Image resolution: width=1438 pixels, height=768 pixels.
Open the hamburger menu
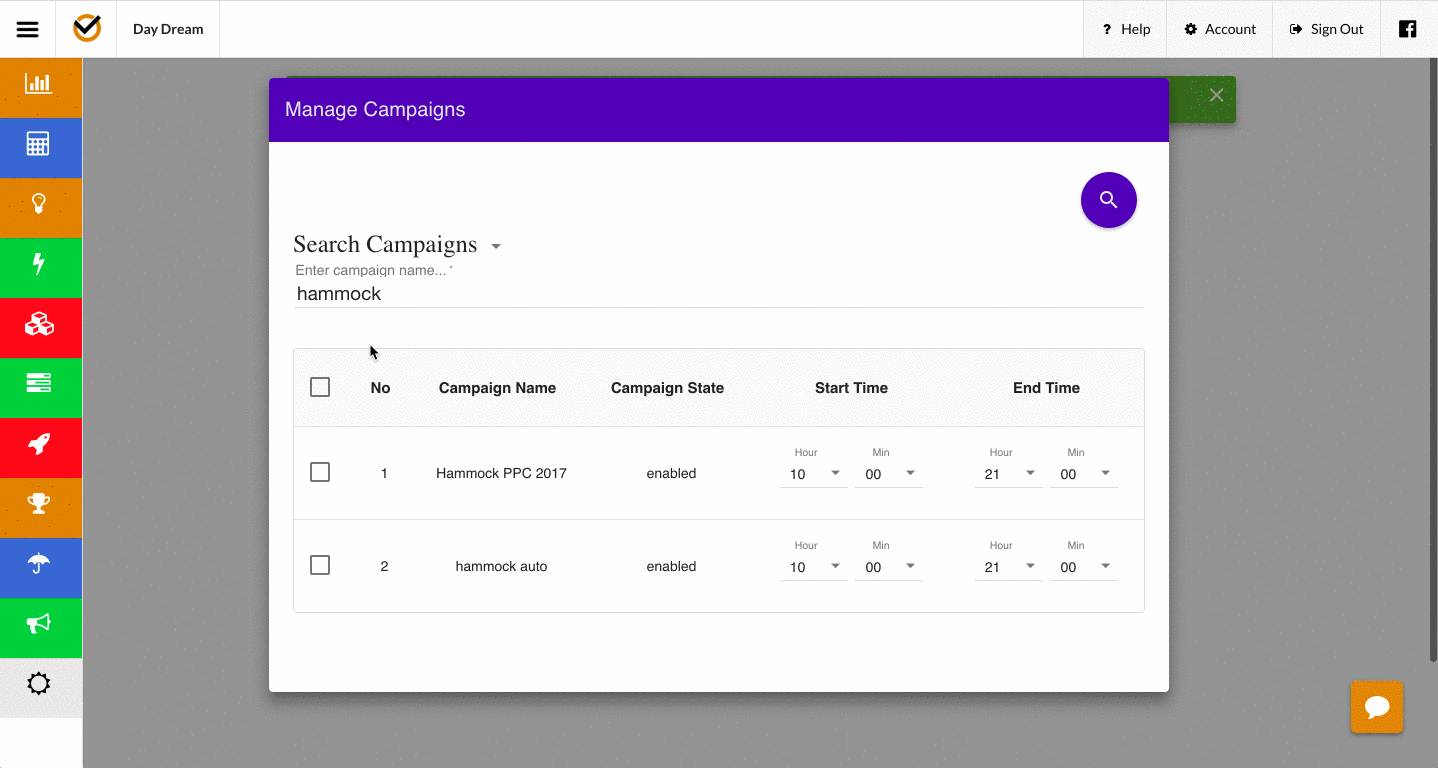pos(28,29)
